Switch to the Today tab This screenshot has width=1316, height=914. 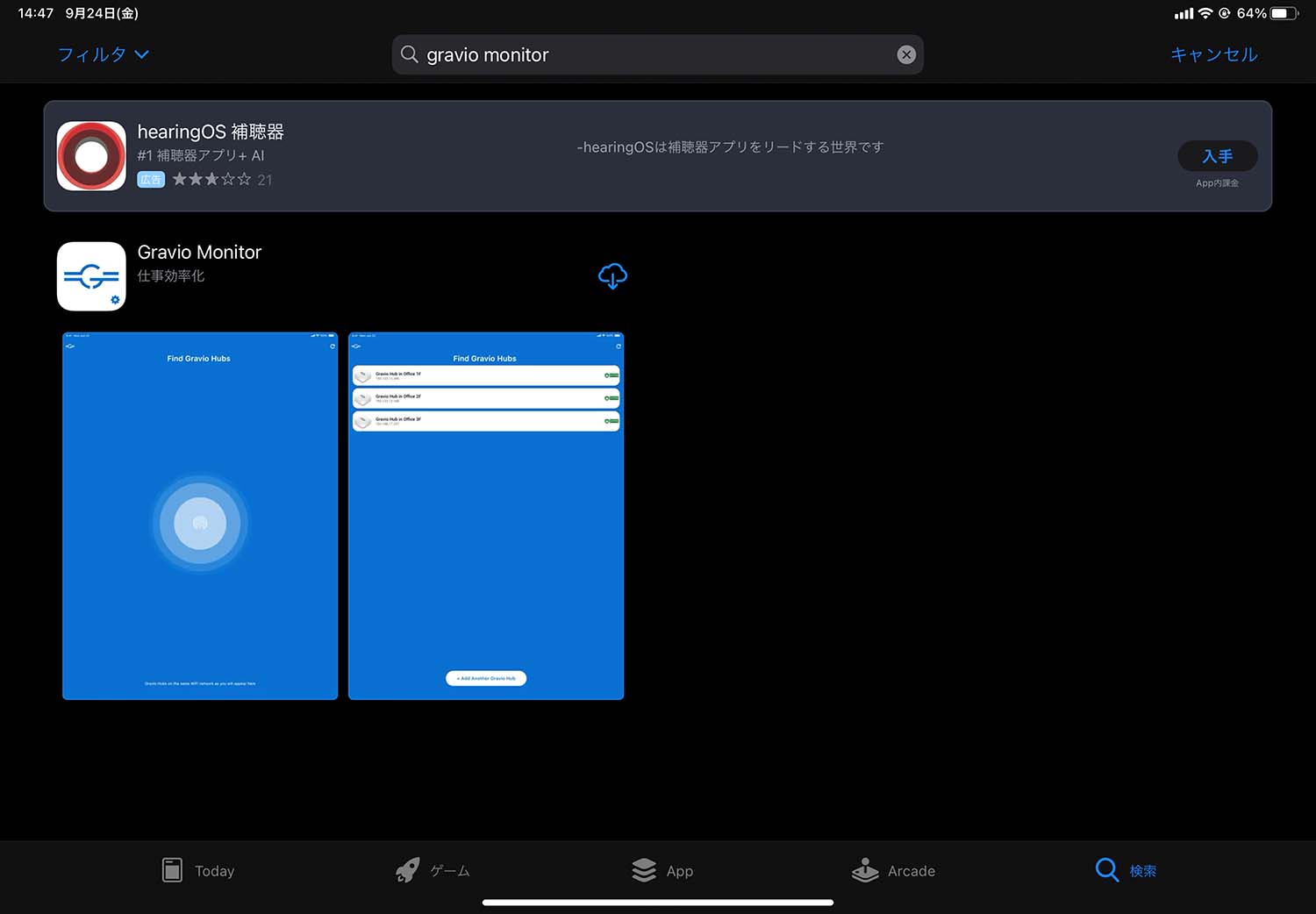[x=198, y=870]
